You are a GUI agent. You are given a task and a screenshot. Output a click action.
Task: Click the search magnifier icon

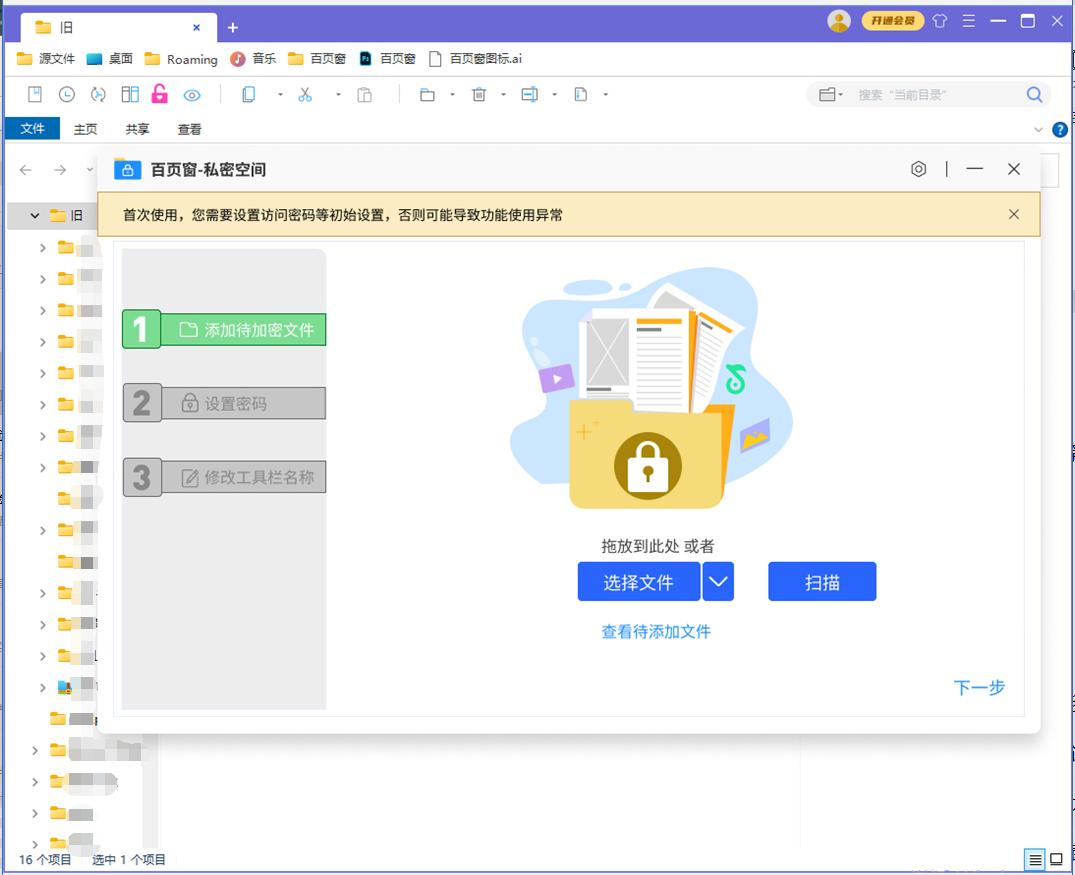pos(1034,94)
